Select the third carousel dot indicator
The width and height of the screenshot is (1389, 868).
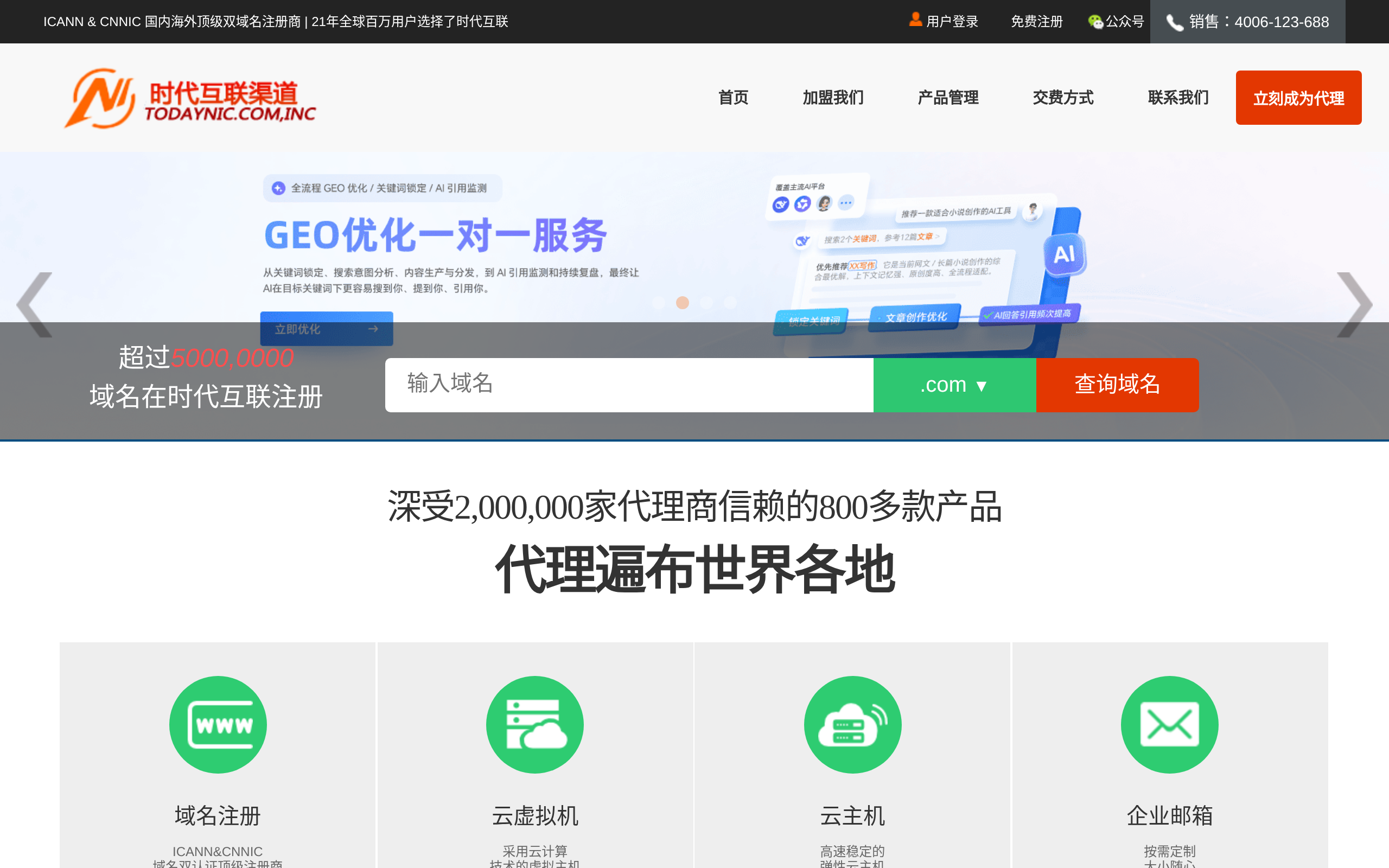[706, 303]
